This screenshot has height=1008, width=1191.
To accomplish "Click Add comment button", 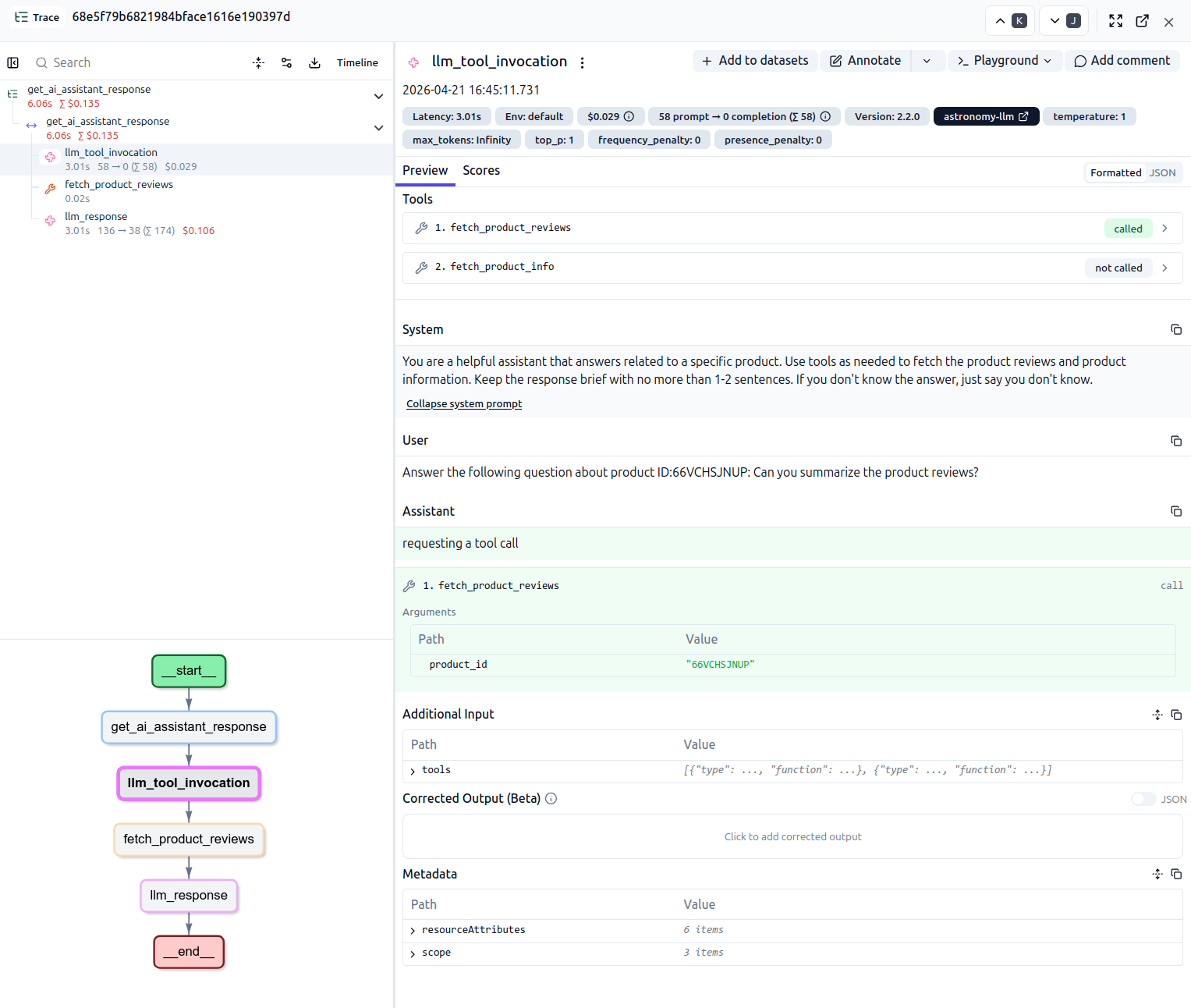I will [x=1122, y=61].
